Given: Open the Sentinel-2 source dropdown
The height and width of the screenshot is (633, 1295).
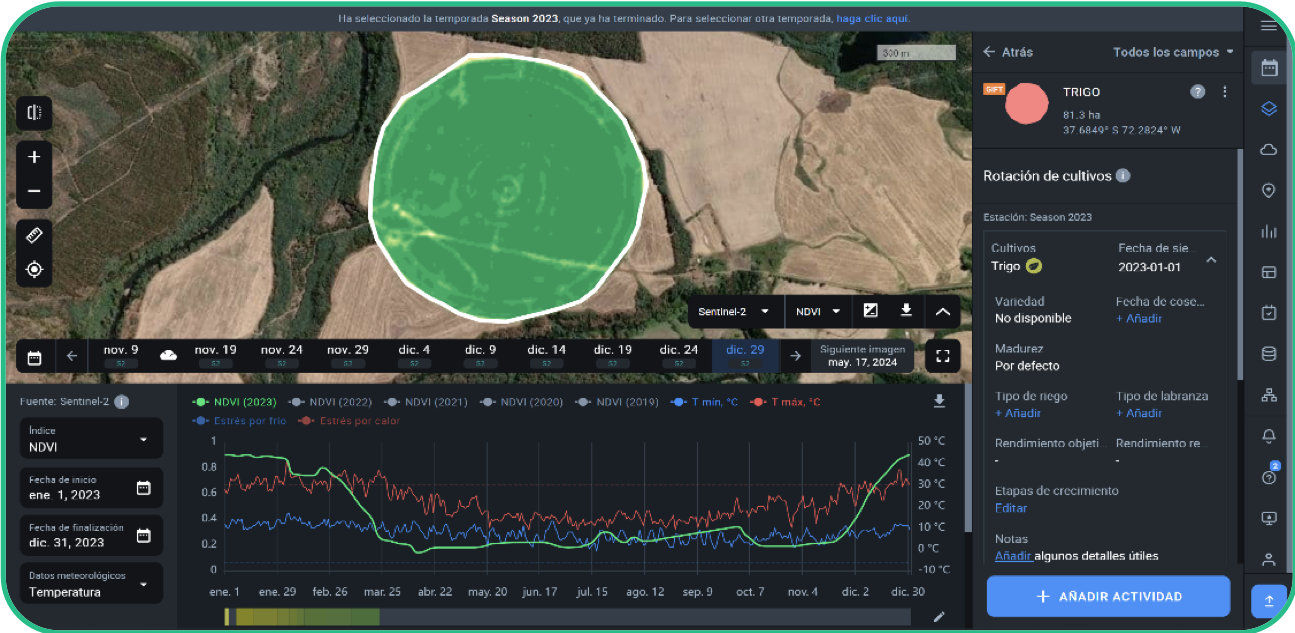Looking at the screenshot, I should (x=734, y=311).
